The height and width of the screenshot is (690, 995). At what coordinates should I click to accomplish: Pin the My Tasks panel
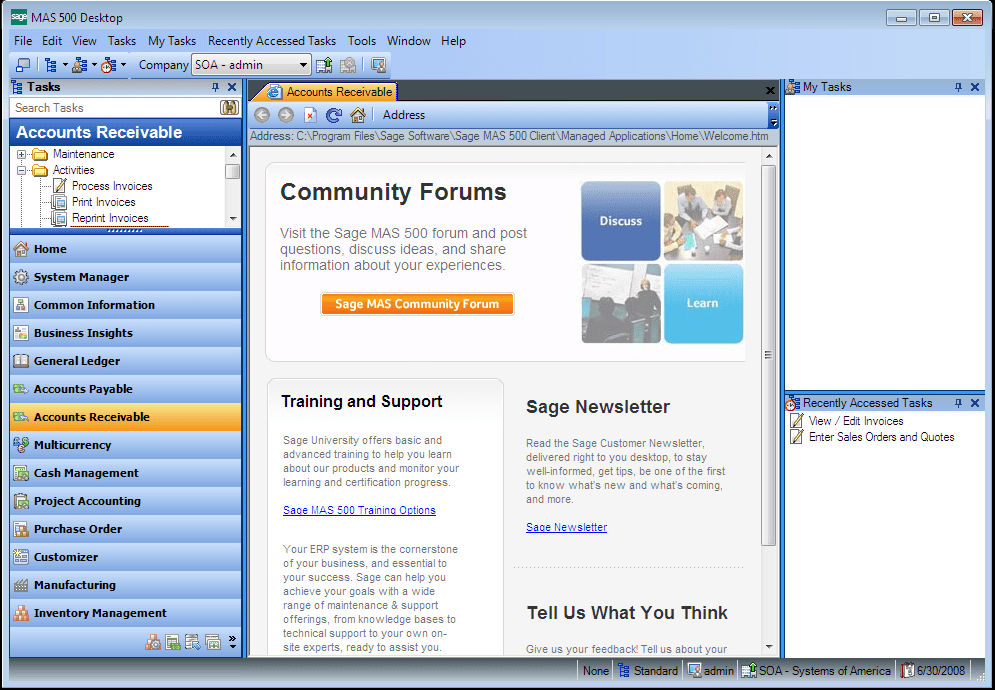(958, 87)
